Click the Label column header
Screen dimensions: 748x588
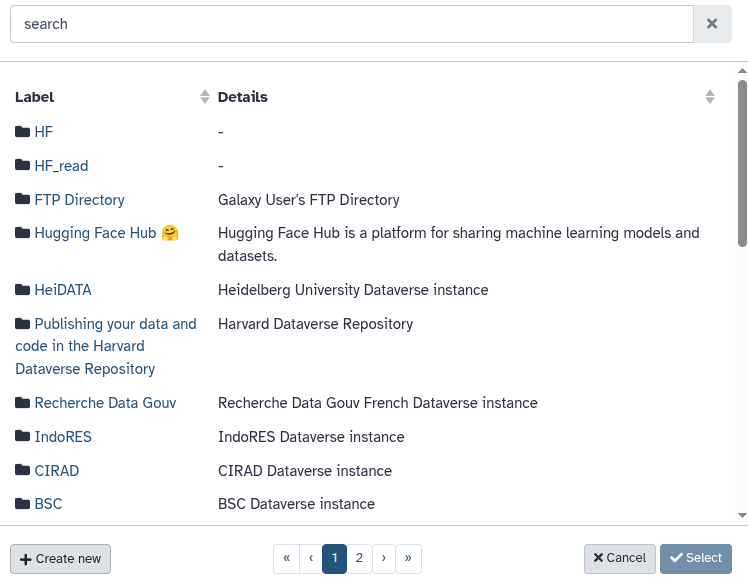(x=34, y=97)
